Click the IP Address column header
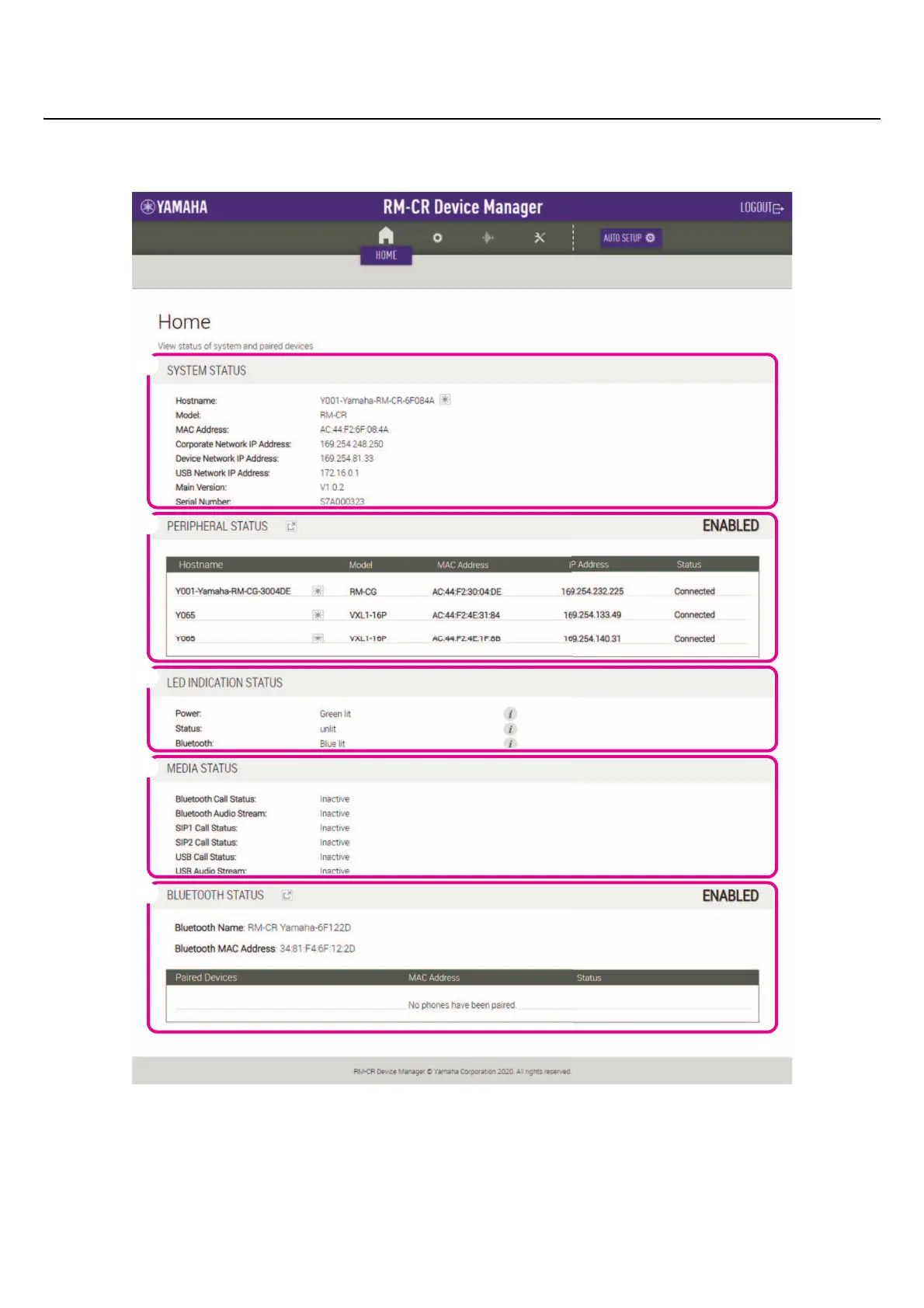This screenshot has width=924, height=1308. click(x=589, y=565)
